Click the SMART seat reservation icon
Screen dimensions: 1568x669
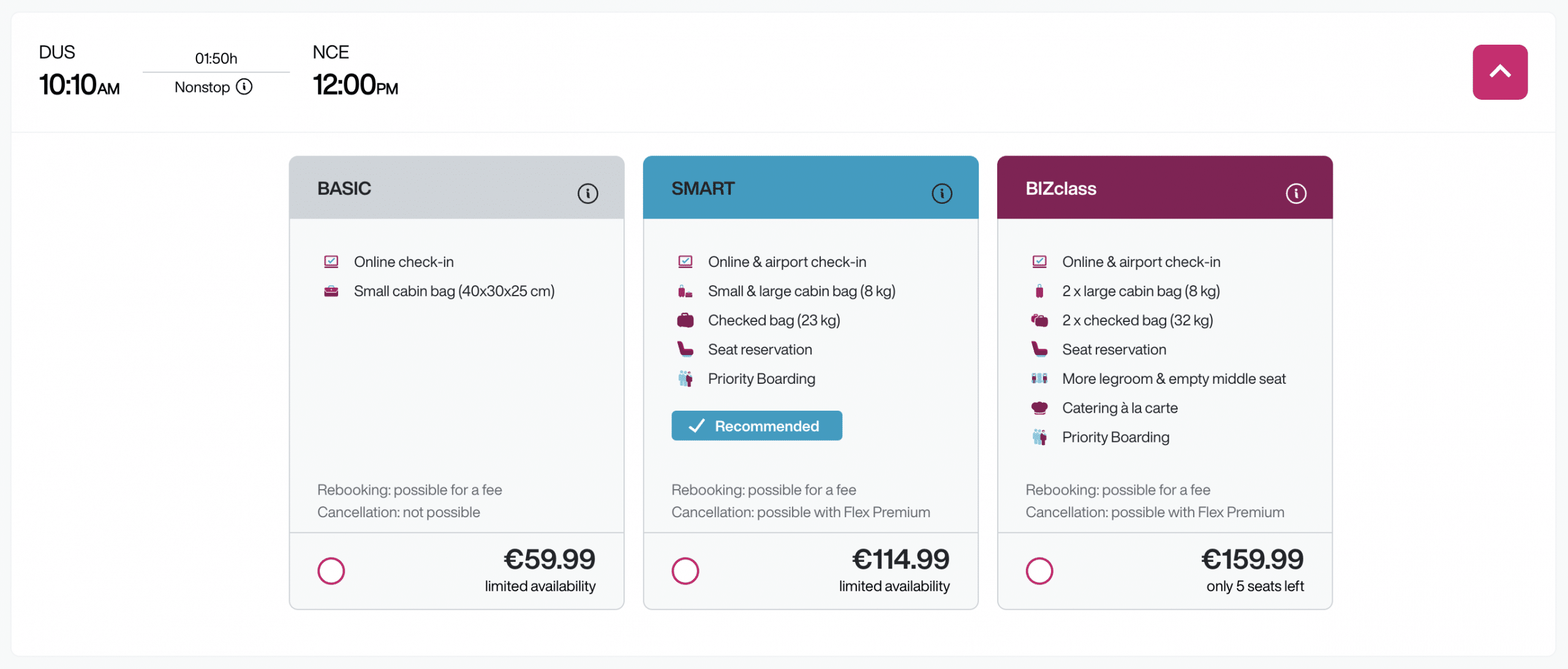(x=685, y=349)
